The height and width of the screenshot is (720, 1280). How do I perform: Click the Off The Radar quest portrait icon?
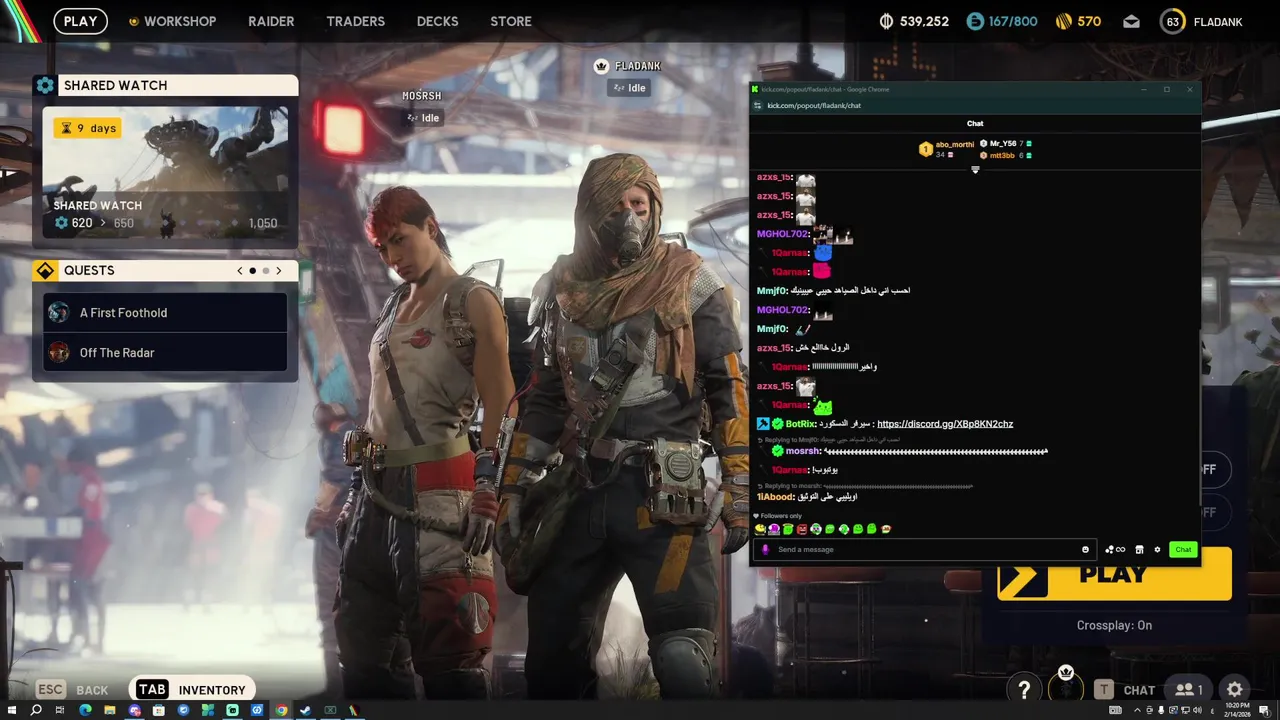click(59, 352)
